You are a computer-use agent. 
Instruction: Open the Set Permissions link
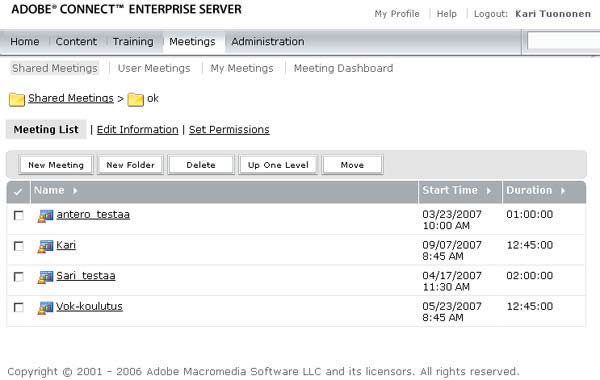pyautogui.click(x=229, y=130)
